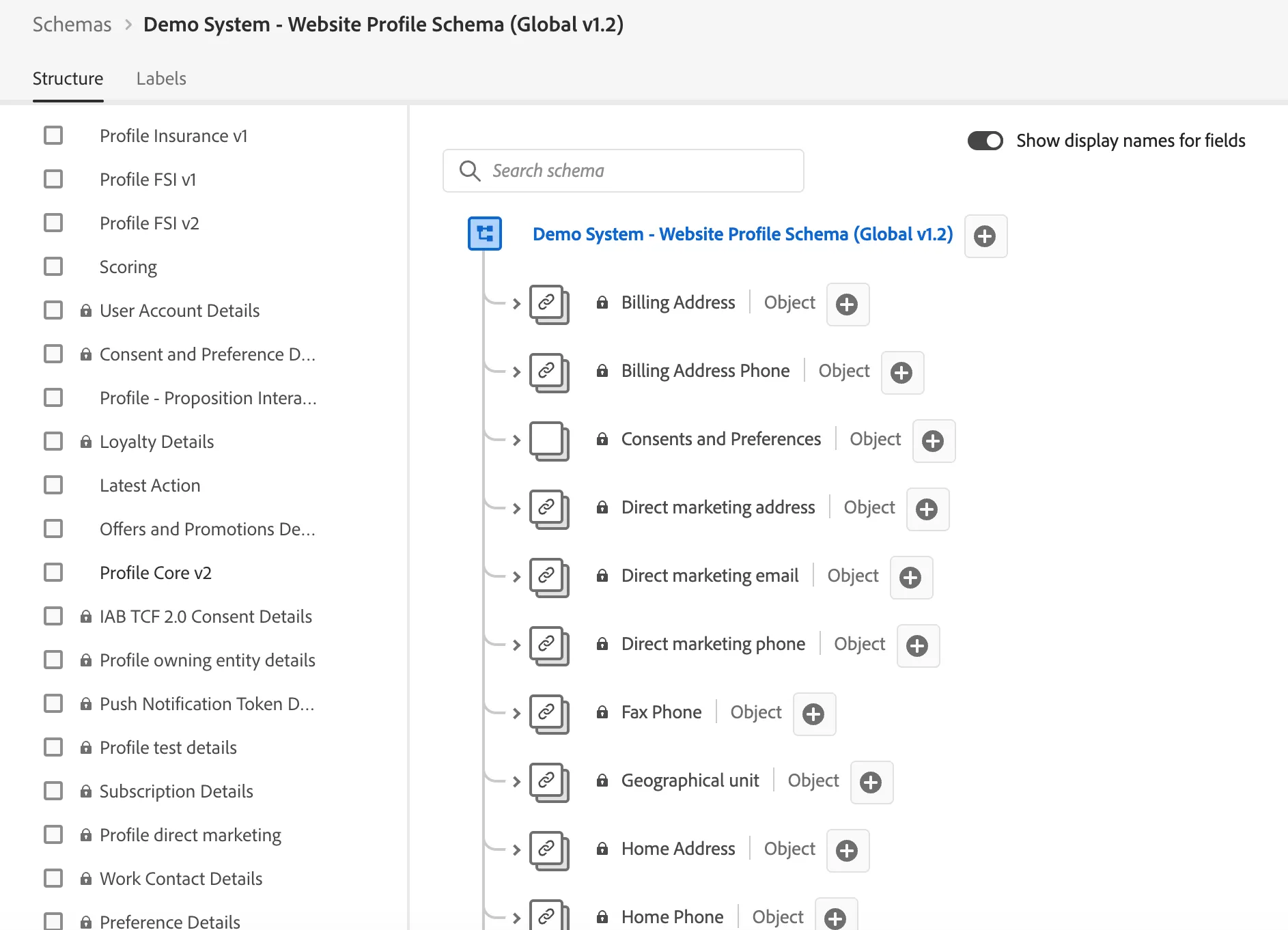Check the Subscription Details checkbox
Image resolution: width=1288 pixels, height=930 pixels.
point(53,791)
